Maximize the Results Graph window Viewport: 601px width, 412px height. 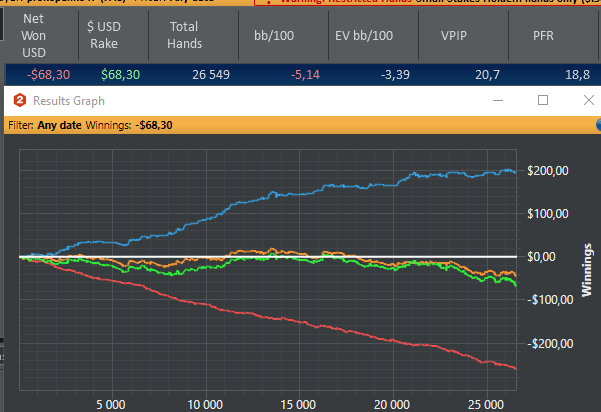coord(543,100)
